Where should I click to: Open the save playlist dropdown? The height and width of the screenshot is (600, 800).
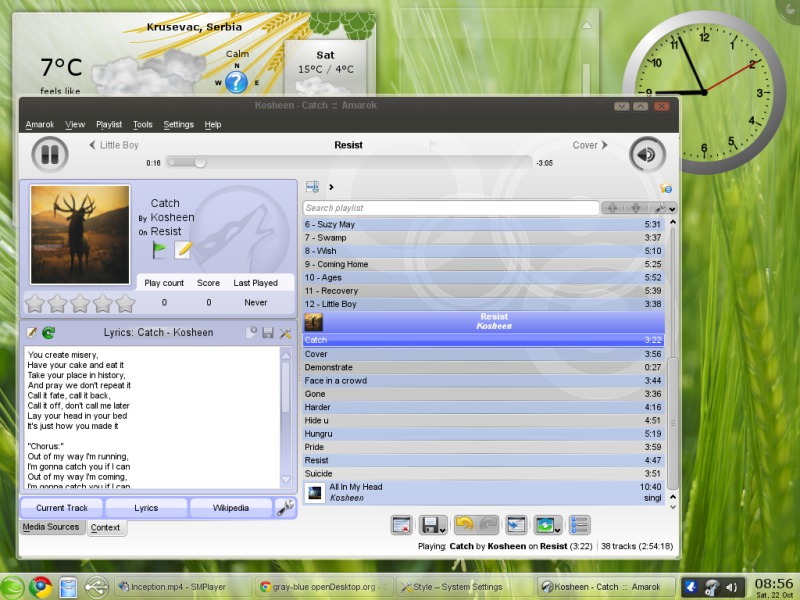[433, 525]
